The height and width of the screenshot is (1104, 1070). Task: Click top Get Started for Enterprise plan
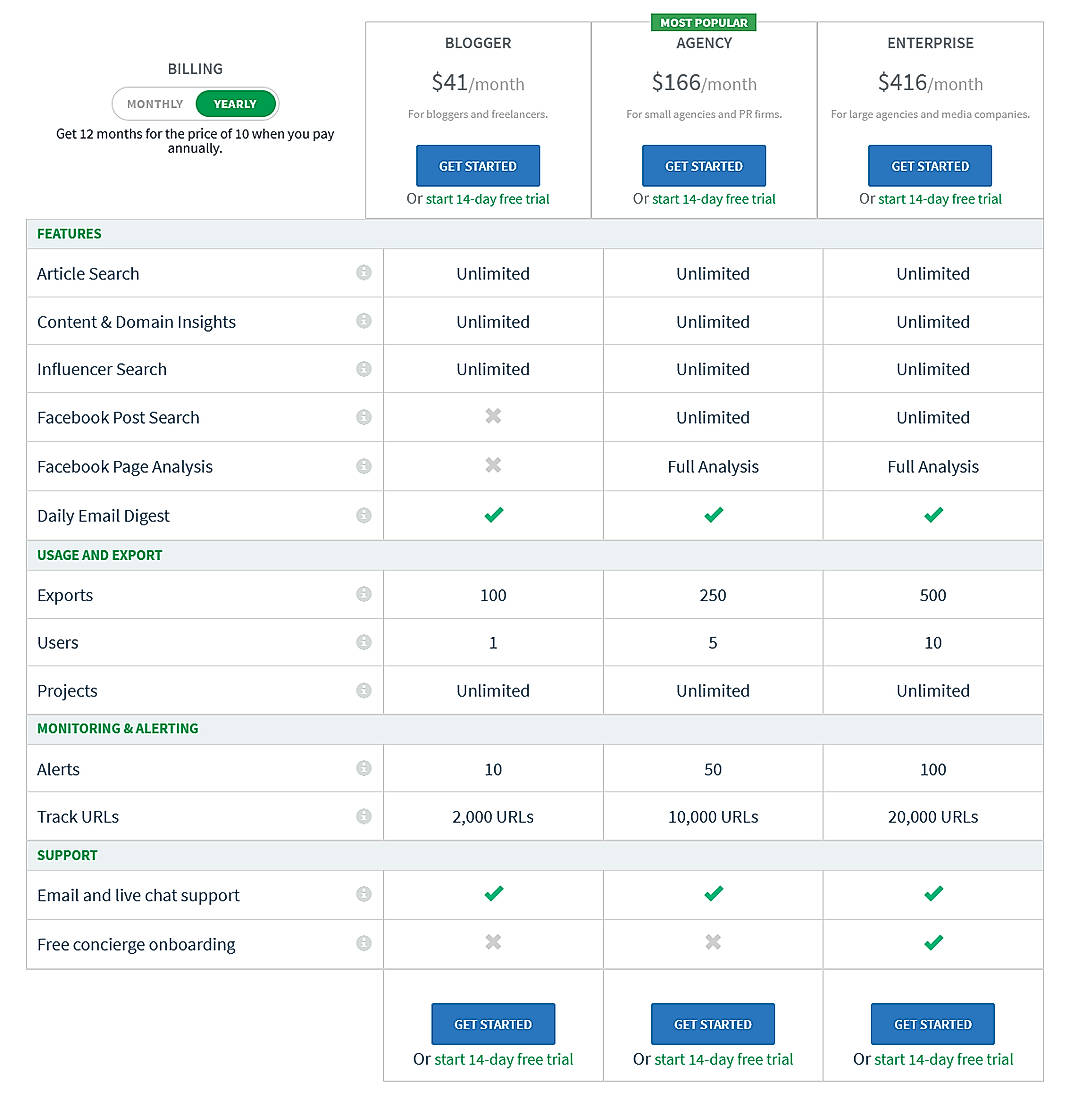[x=930, y=166]
